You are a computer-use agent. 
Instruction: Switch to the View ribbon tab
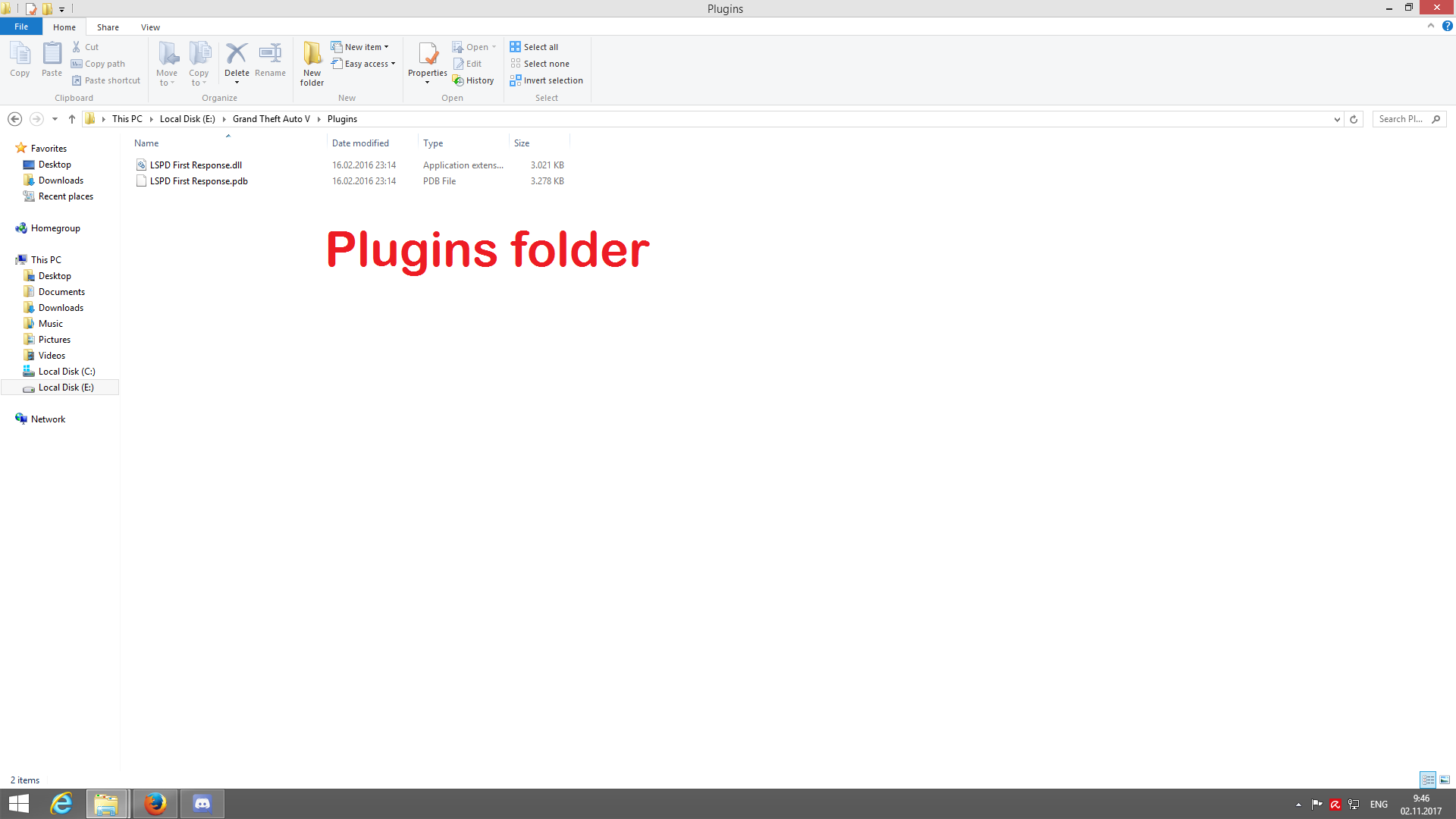tap(150, 27)
